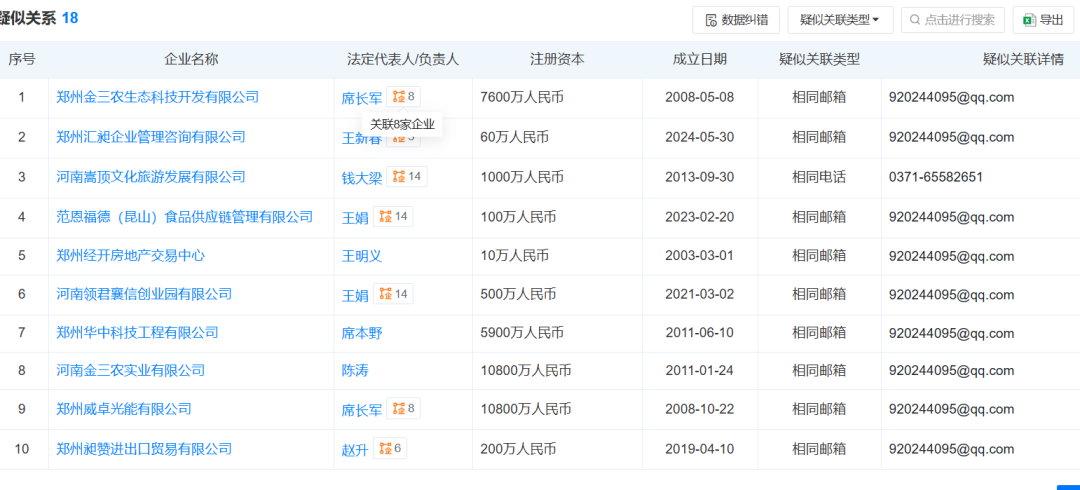The image size is (1080, 490).
Task: Open company 范恩福德（昆山）食品供应链管理有限公司
Action: (x=185, y=217)
